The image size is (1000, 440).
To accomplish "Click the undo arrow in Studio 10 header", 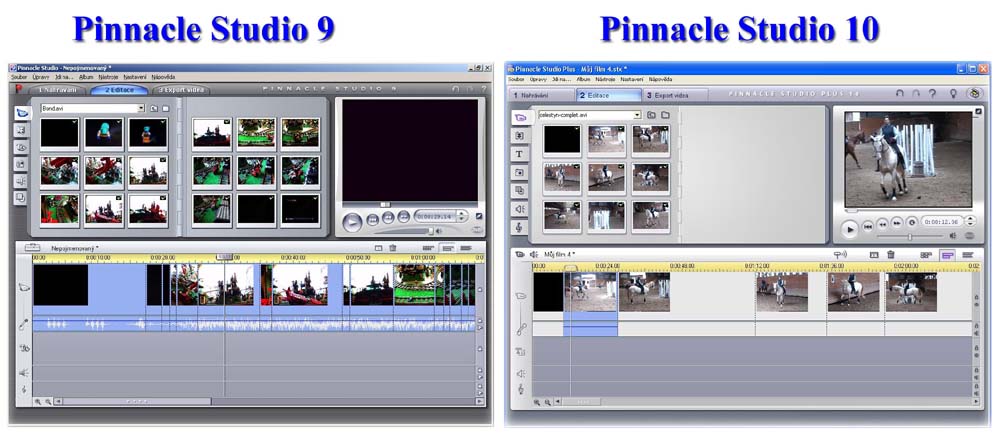I will (x=900, y=94).
